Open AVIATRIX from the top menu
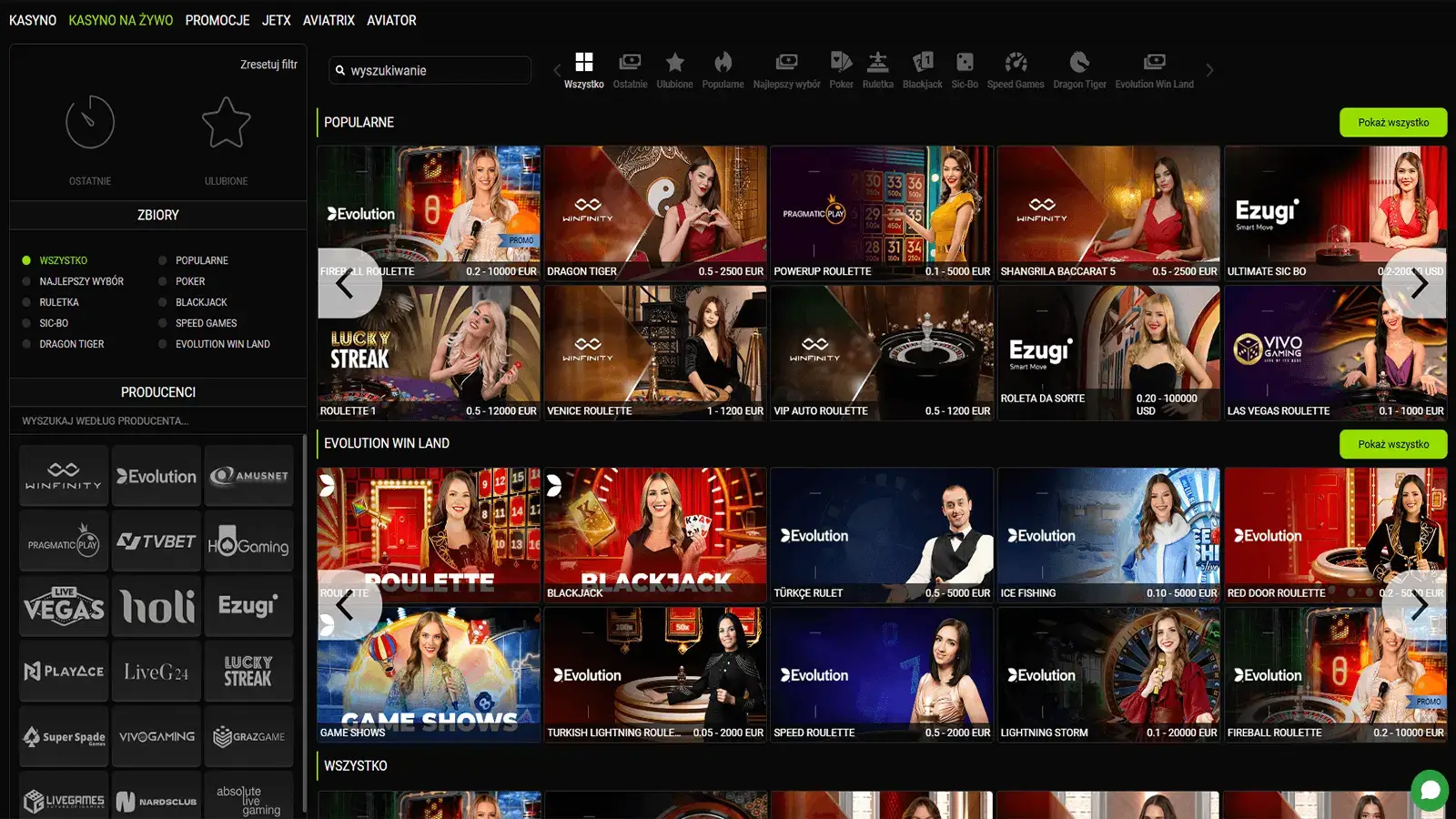This screenshot has height=819, width=1456. 329,20
